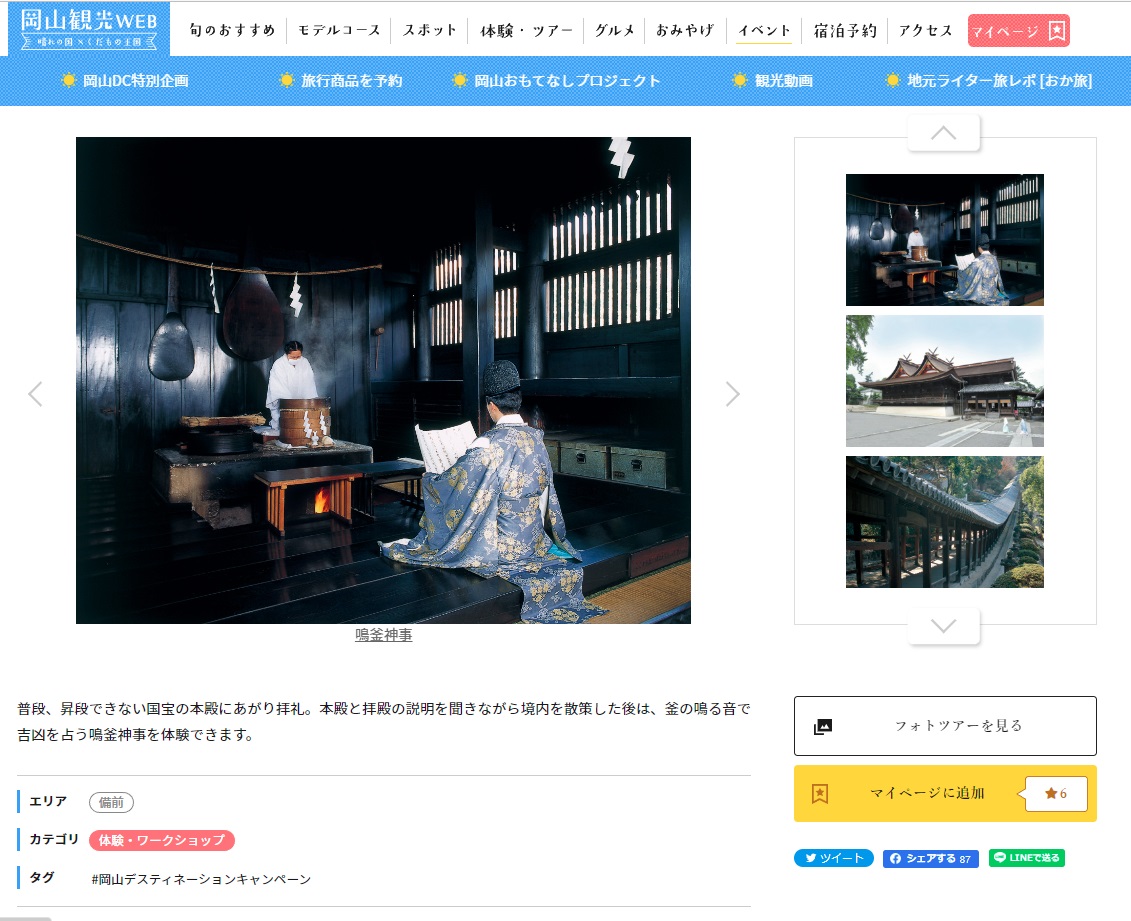Select the shrine building exterior thumbnail

[944, 381]
